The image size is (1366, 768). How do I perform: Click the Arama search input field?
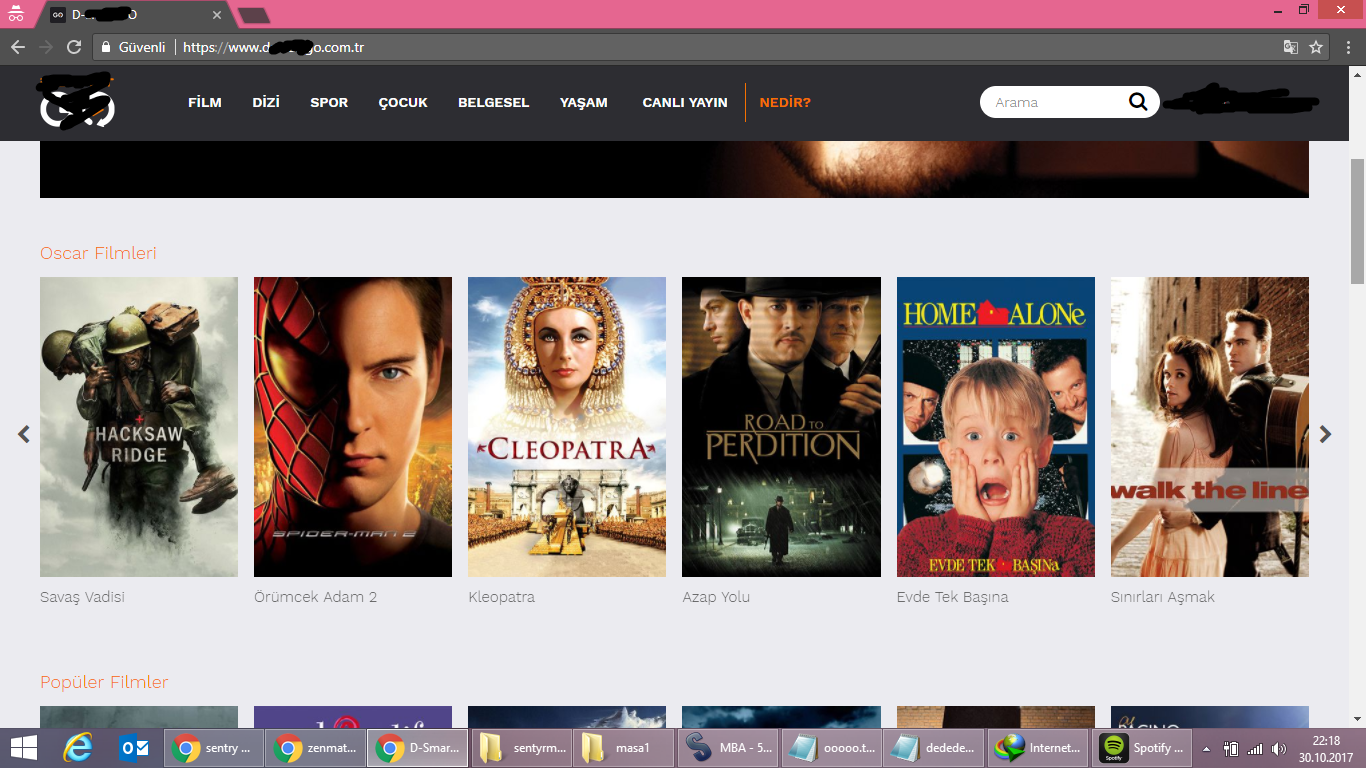1055,102
